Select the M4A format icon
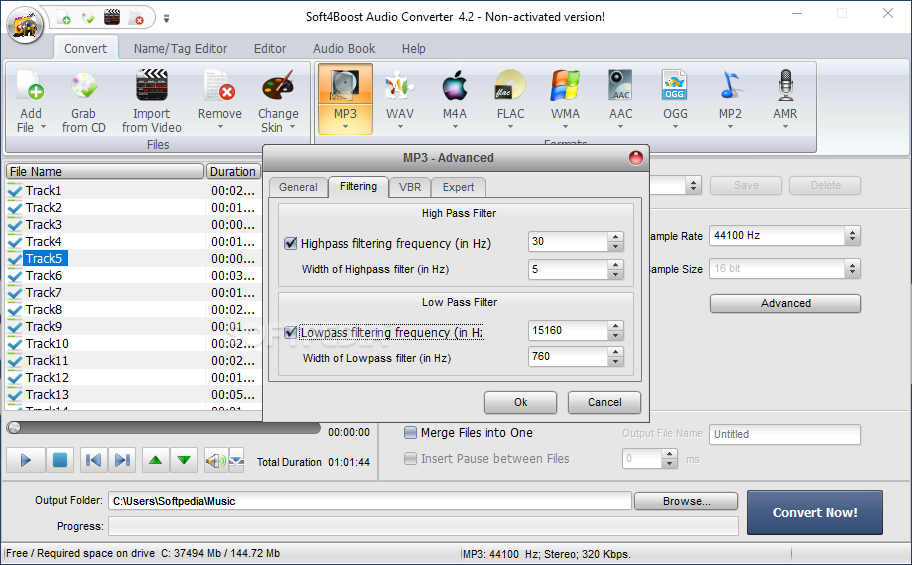The width and height of the screenshot is (912, 565). point(455,86)
